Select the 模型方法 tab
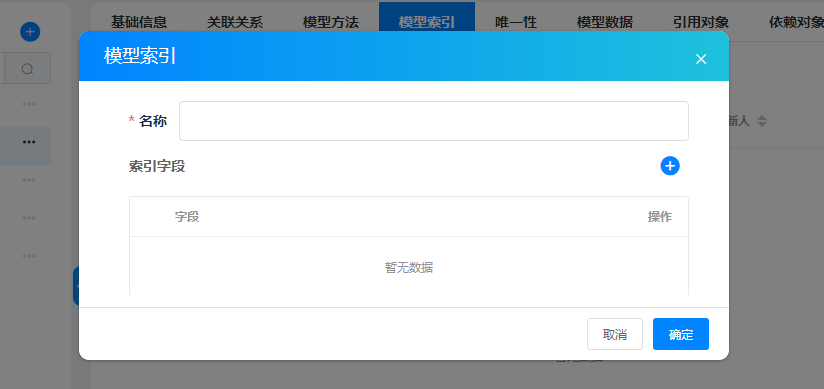 pyautogui.click(x=331, y=22)
